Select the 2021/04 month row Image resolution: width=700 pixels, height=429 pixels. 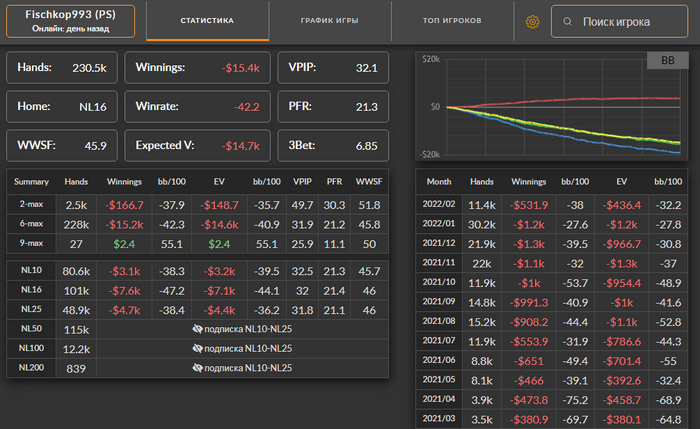tap(552, 400)
